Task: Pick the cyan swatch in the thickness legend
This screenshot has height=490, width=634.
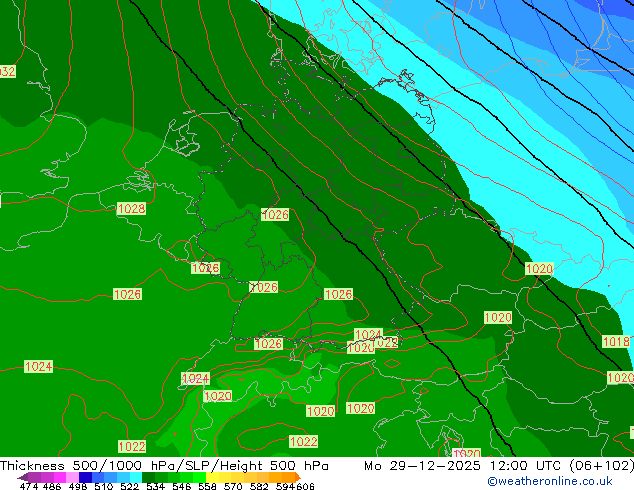Action: coord(135,477)
